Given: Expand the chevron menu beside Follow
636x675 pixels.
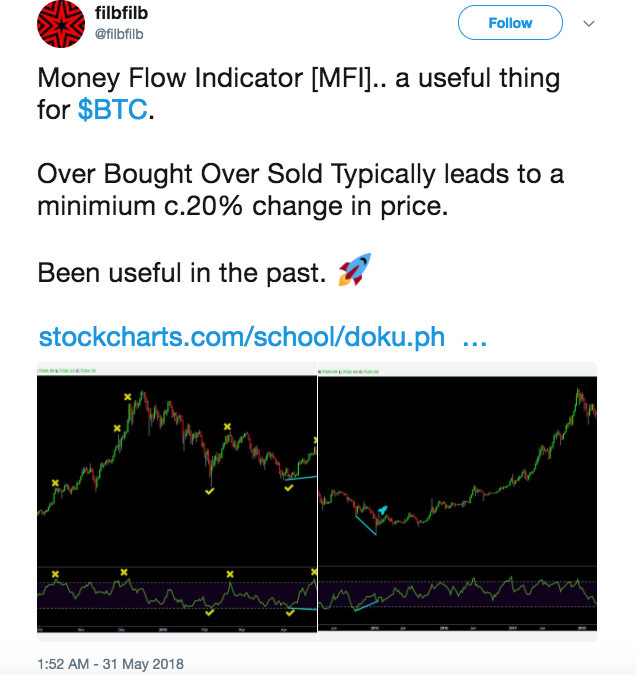Looking at the screenshot, I should pyautogui.click(x=589, y=24).
